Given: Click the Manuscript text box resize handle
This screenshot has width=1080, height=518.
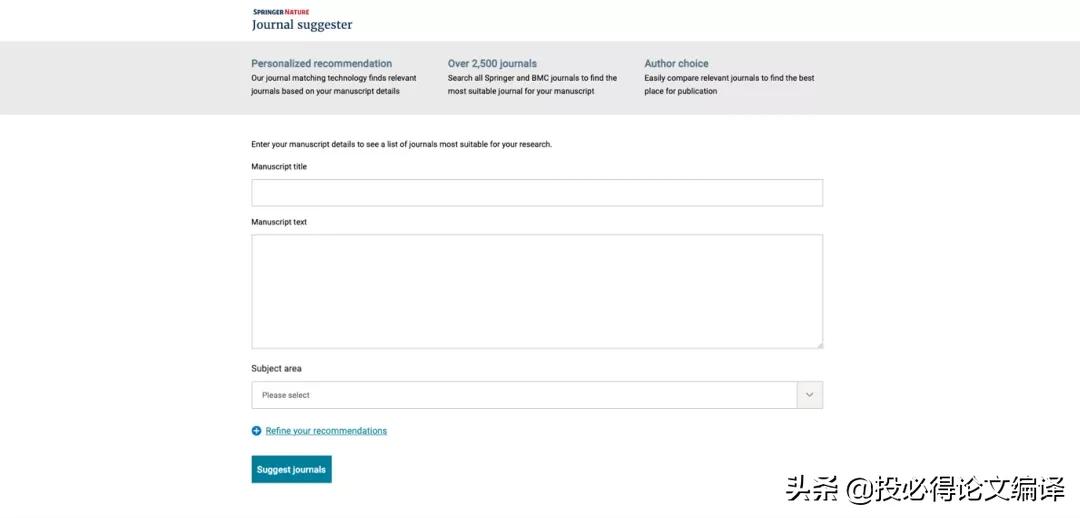Looking at the screenshot, I should pos(819,345).
